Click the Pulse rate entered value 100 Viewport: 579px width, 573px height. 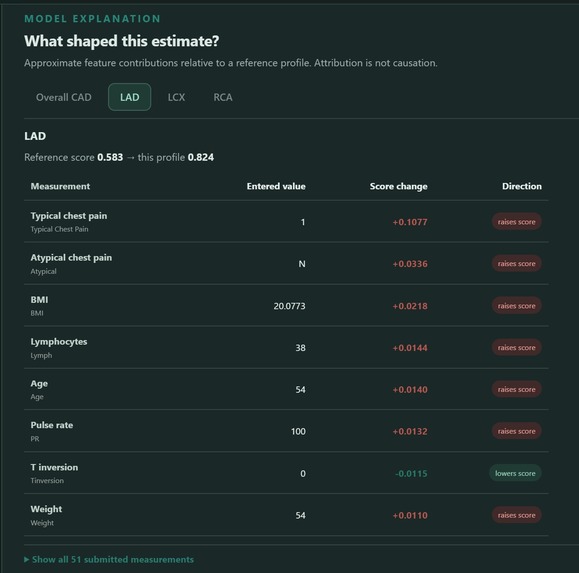[x=298, y=431]
